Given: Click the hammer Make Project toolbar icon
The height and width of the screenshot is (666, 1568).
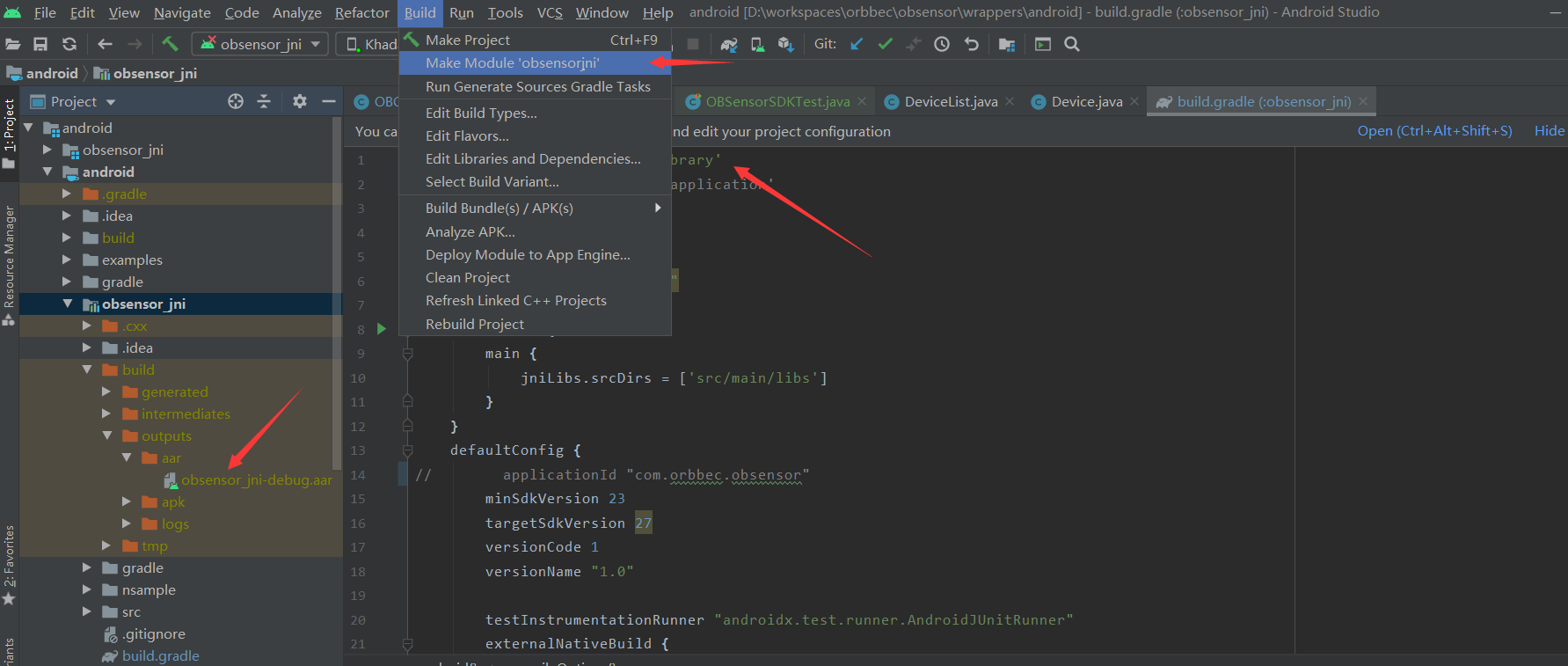Looking at the screenshot, I should click(170, 44).
